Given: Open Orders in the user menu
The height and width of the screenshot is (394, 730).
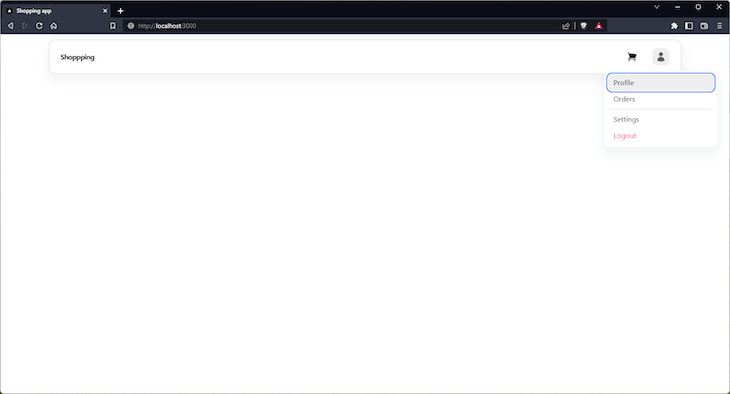Looking at the screenshot, I should click(661, 99).
